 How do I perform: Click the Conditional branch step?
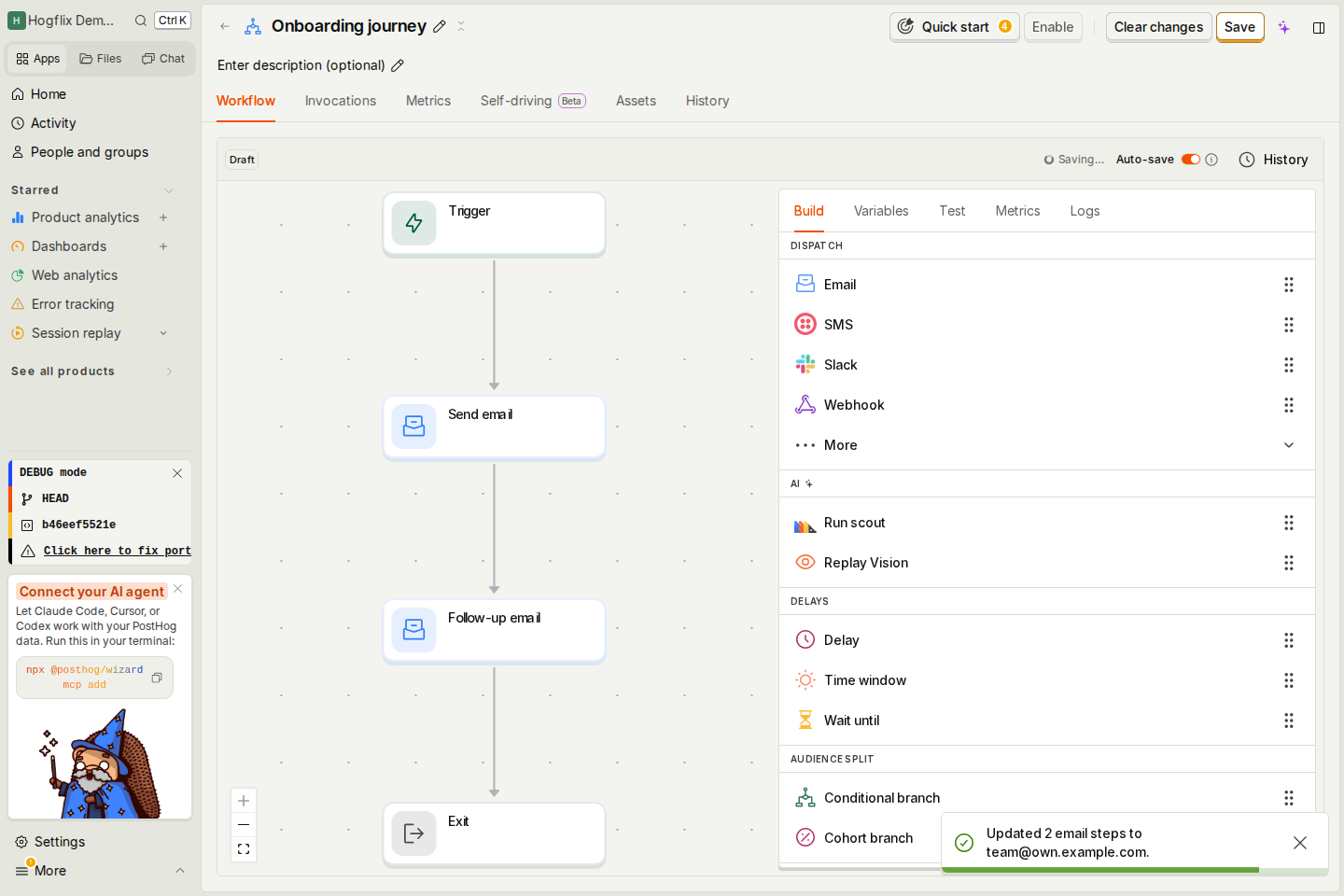(1047, 798)
